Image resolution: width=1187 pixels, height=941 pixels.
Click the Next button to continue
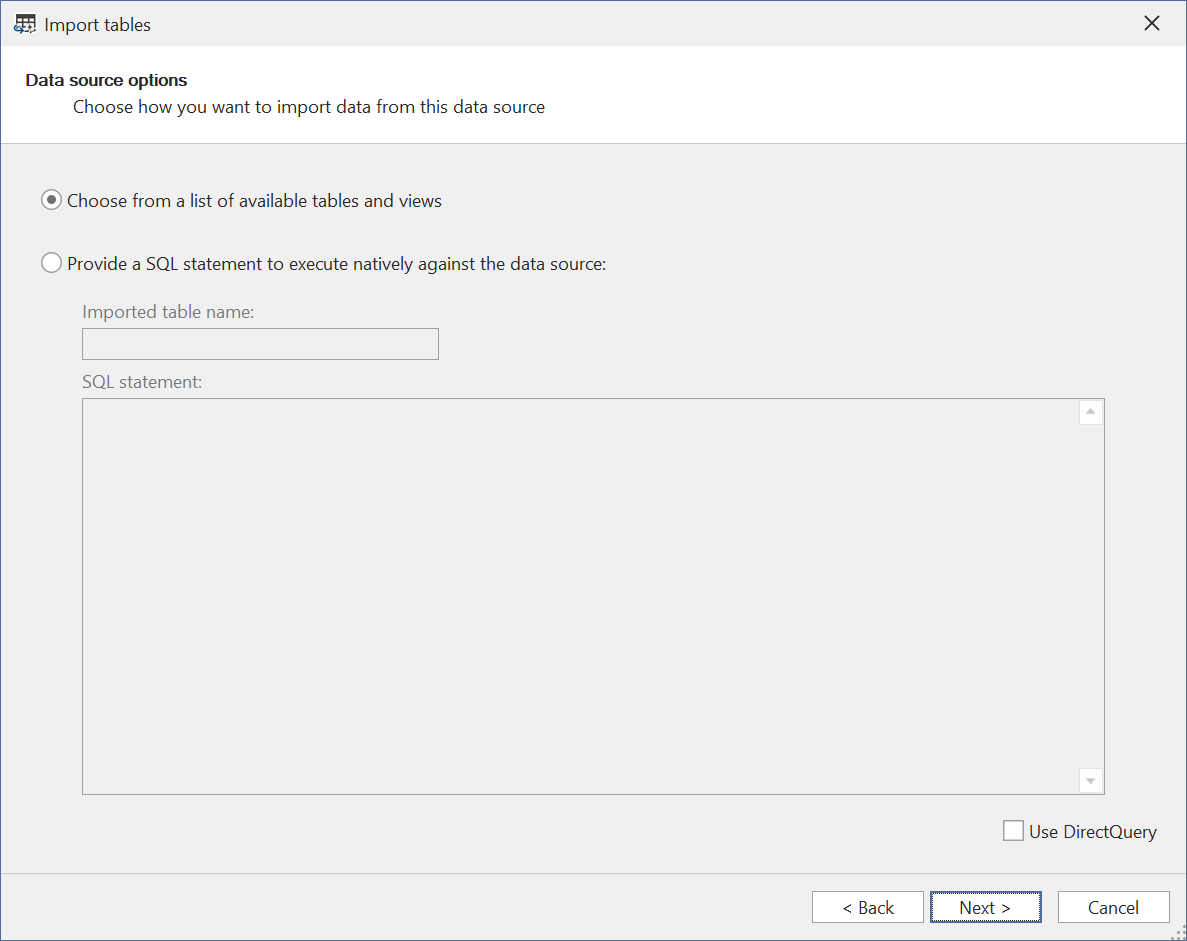pyautogui.click(x=985, y=907)
